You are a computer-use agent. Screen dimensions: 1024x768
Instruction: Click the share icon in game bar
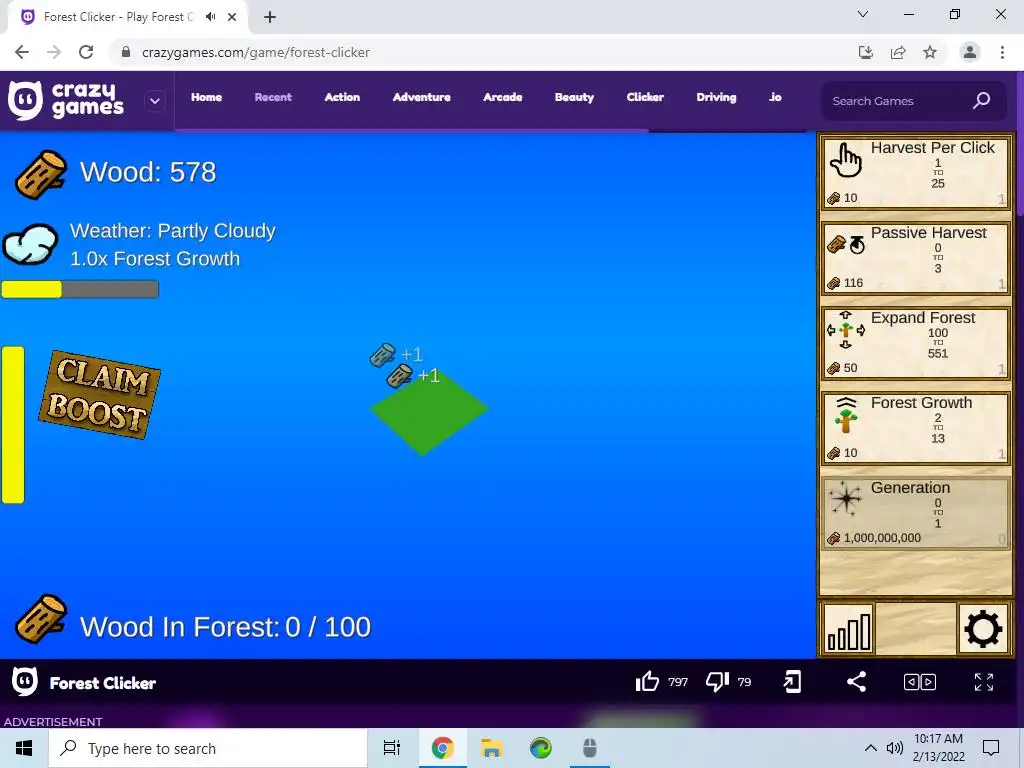tap(856, 682)
